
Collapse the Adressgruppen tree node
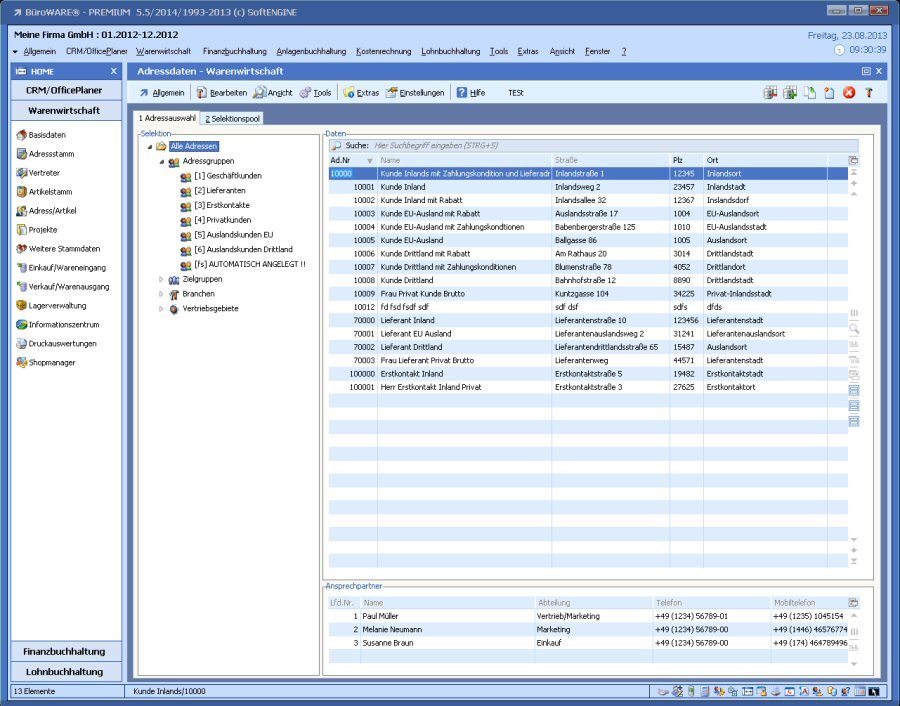click(161, 161)
